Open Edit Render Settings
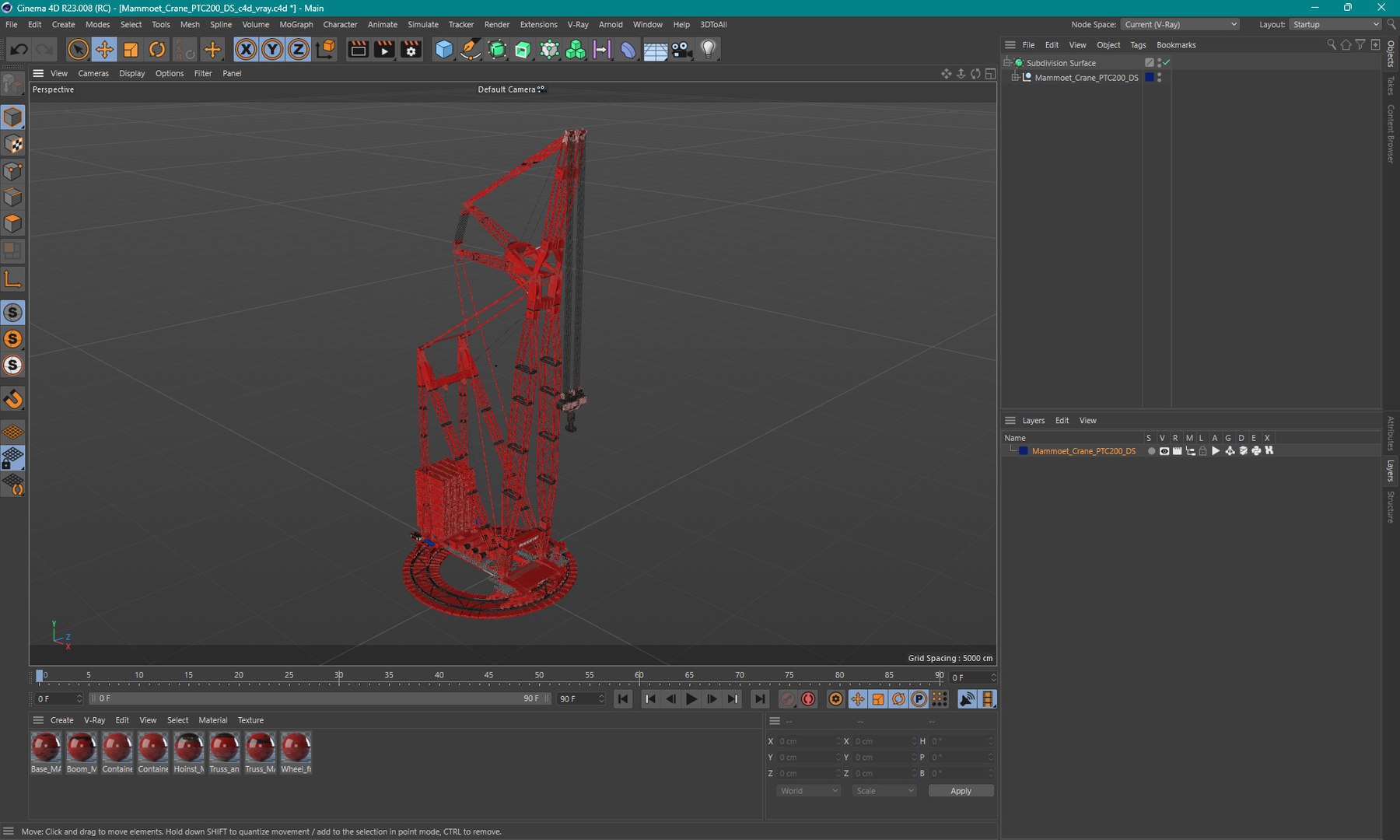Screen dimensions: 1400x840 (x=411, y=50)
